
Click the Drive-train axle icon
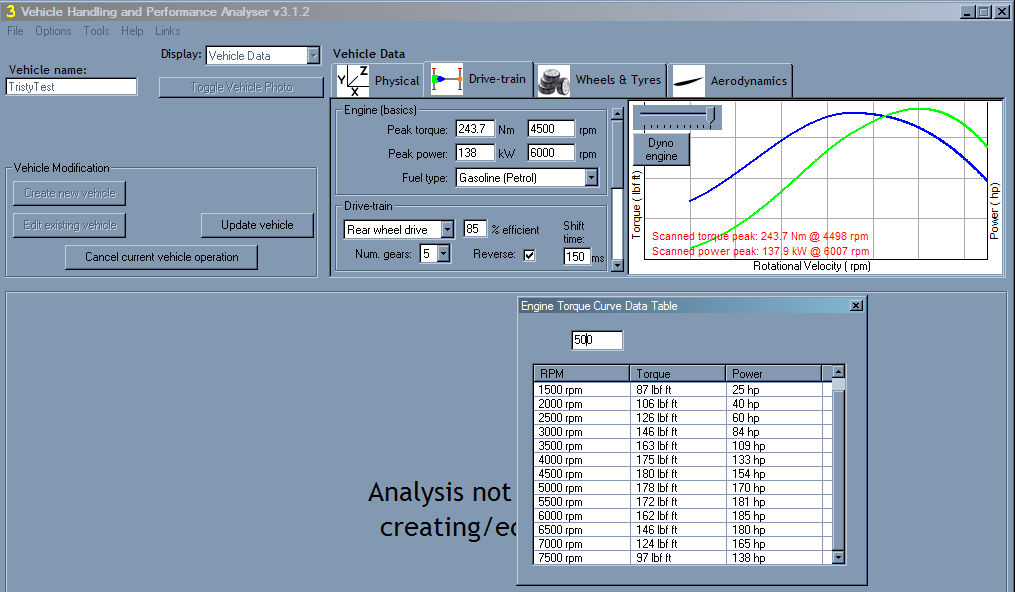447,79
